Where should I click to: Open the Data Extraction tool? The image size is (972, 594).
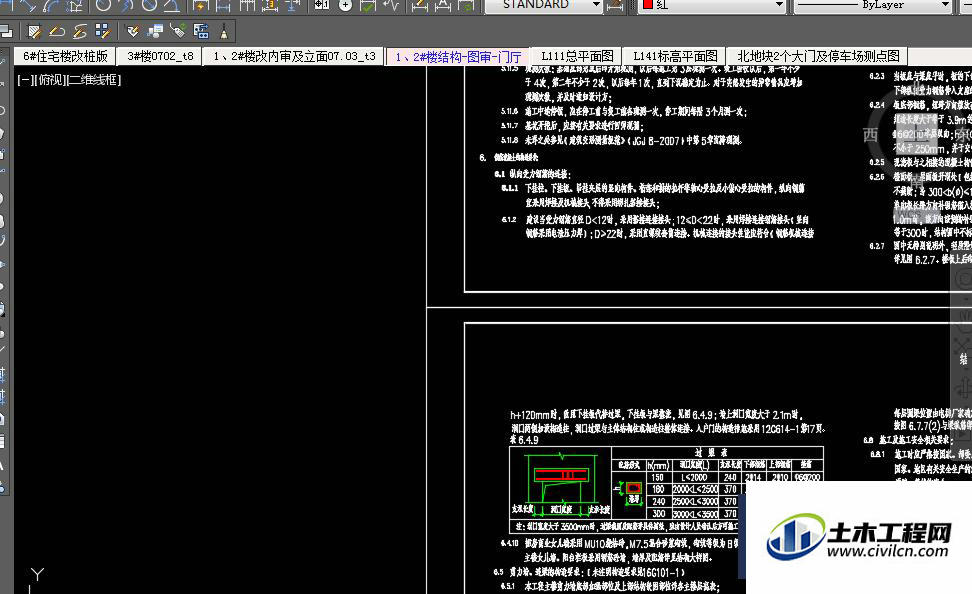click(201, 31)
